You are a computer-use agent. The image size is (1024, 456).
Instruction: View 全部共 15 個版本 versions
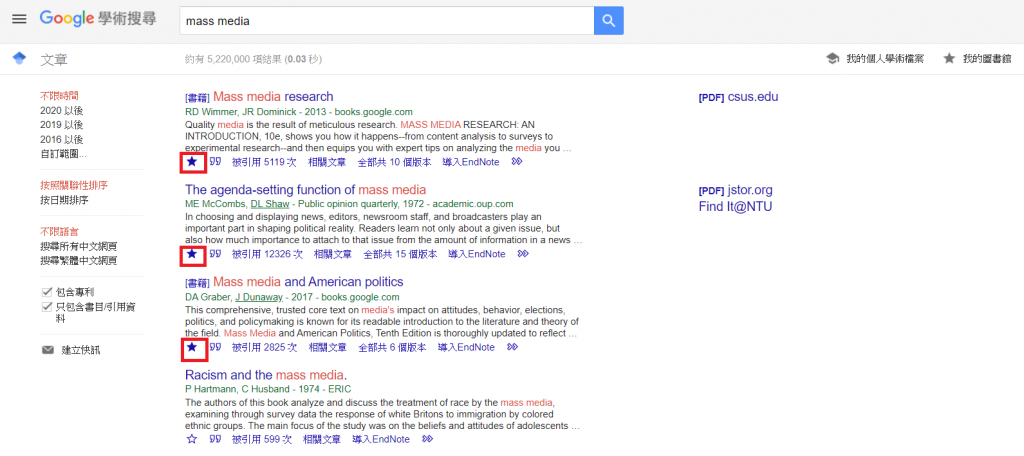(400, 254)
